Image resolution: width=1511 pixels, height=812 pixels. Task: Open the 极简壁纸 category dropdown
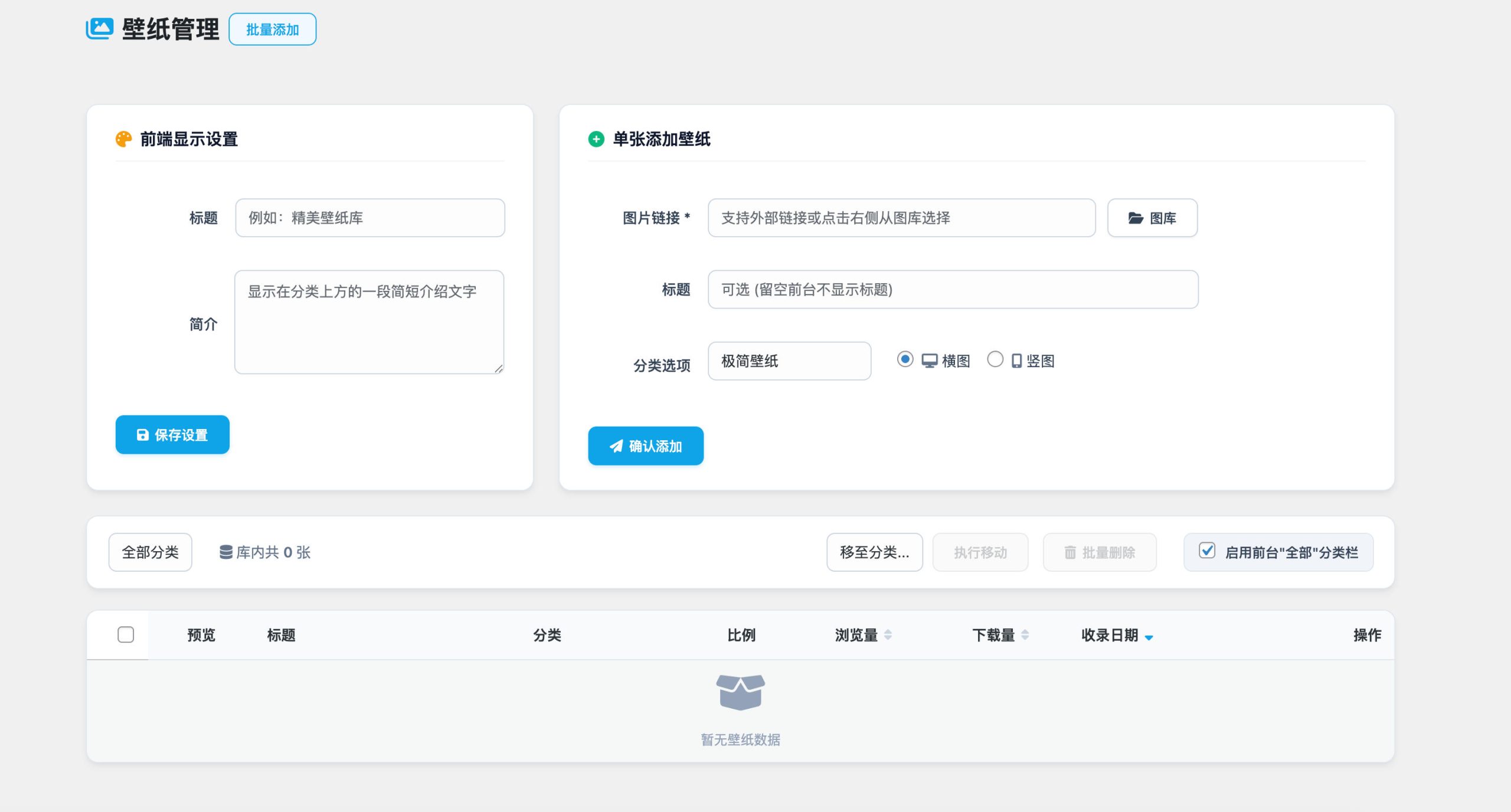coord(789,361)
